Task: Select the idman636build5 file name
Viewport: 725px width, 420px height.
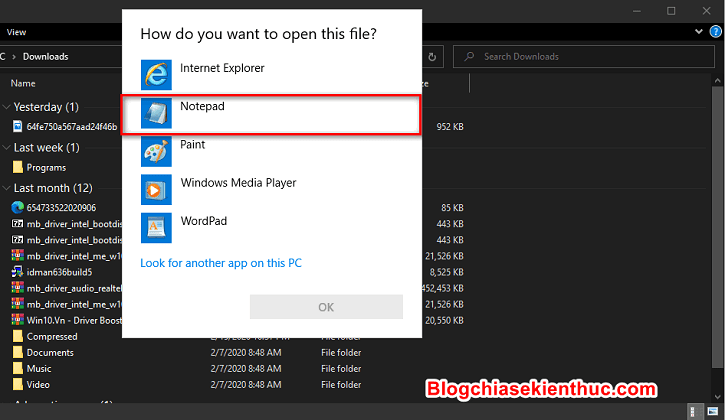Action: [59, 272]
